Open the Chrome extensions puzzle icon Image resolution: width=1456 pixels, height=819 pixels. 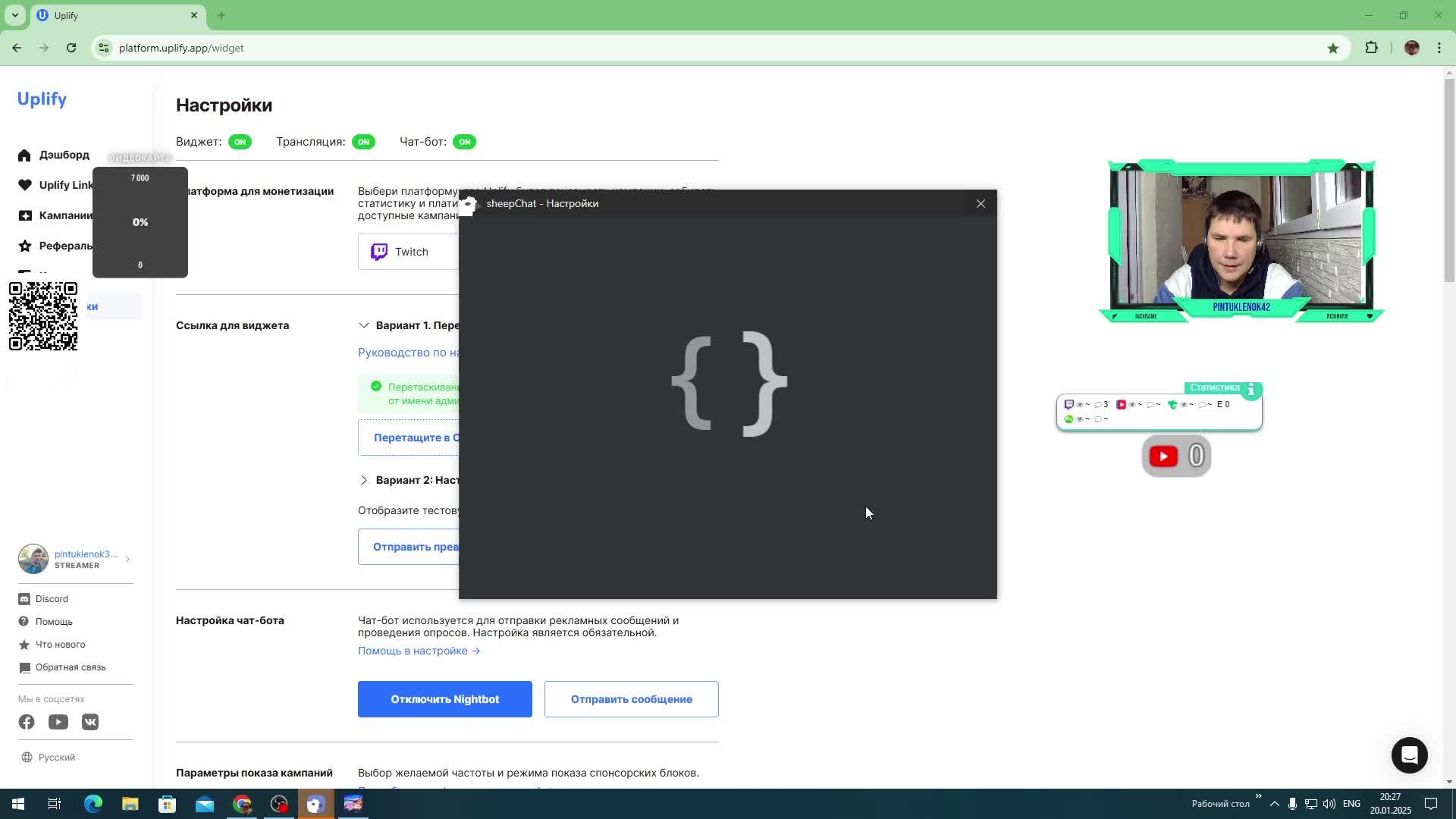pos(1371,48)
